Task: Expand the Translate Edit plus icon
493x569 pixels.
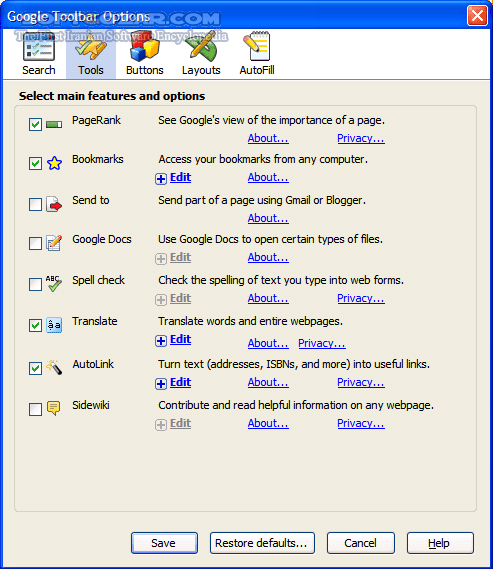Action: click(x=161, y=340)
